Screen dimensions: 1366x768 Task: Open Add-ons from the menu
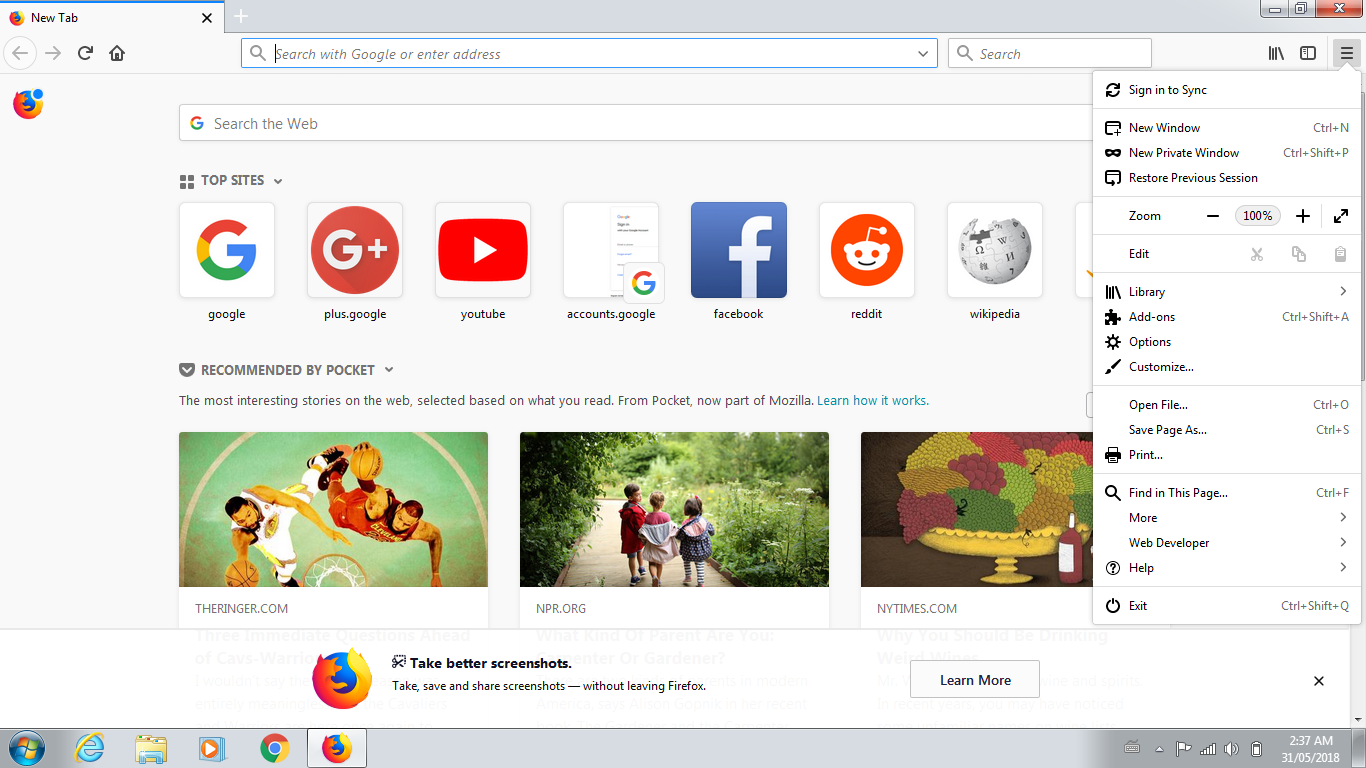click(1227, 317)
